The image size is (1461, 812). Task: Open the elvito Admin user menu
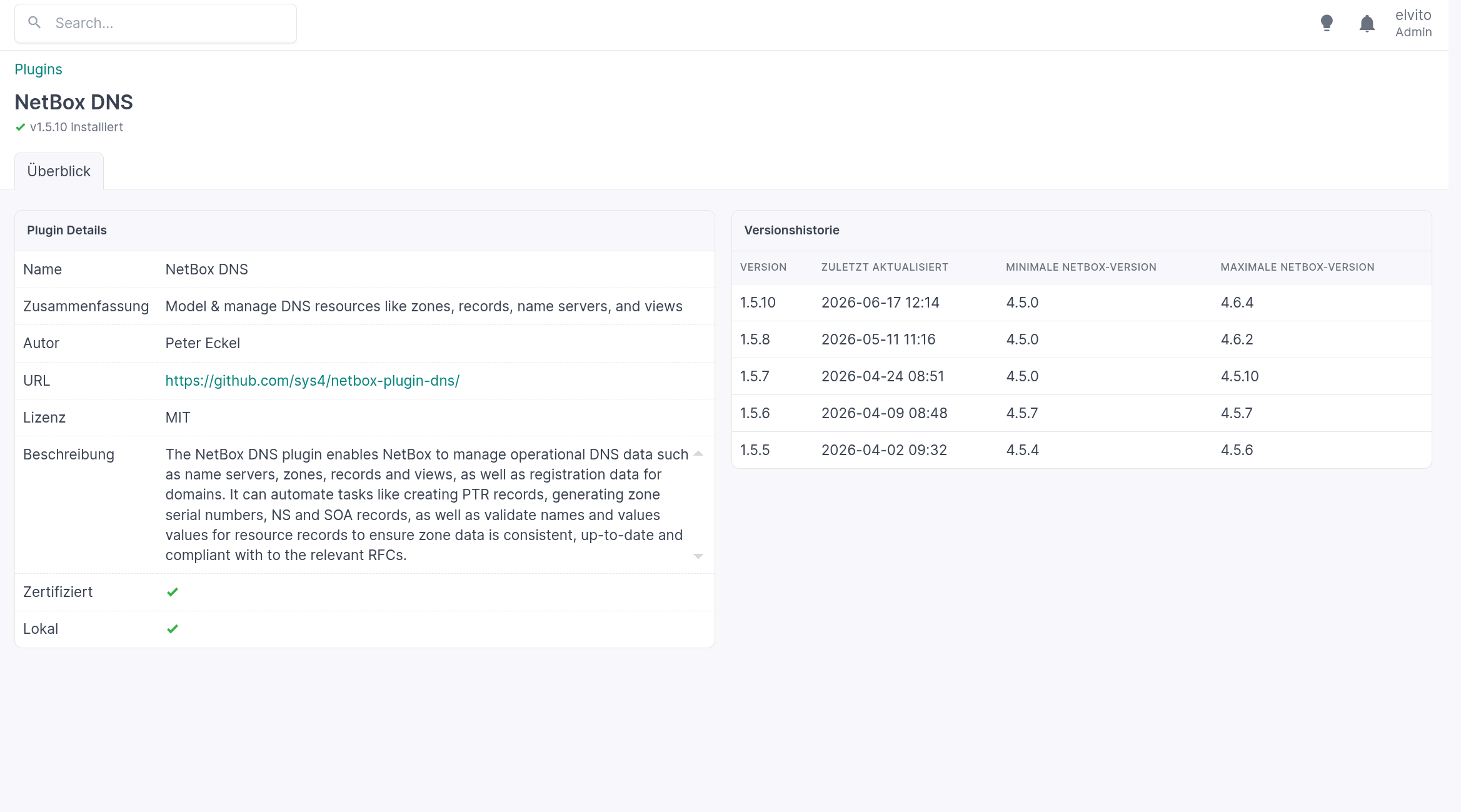[1413, 23]
